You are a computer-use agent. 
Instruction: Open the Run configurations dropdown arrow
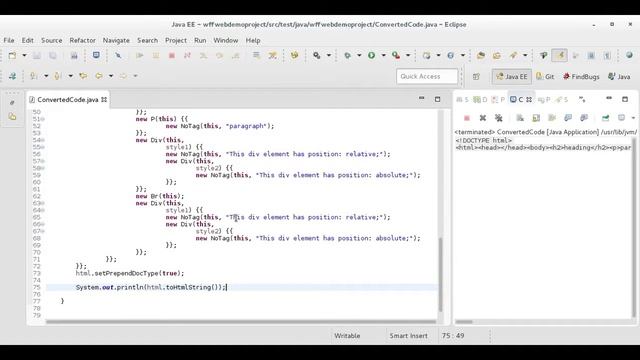point(383,56)
